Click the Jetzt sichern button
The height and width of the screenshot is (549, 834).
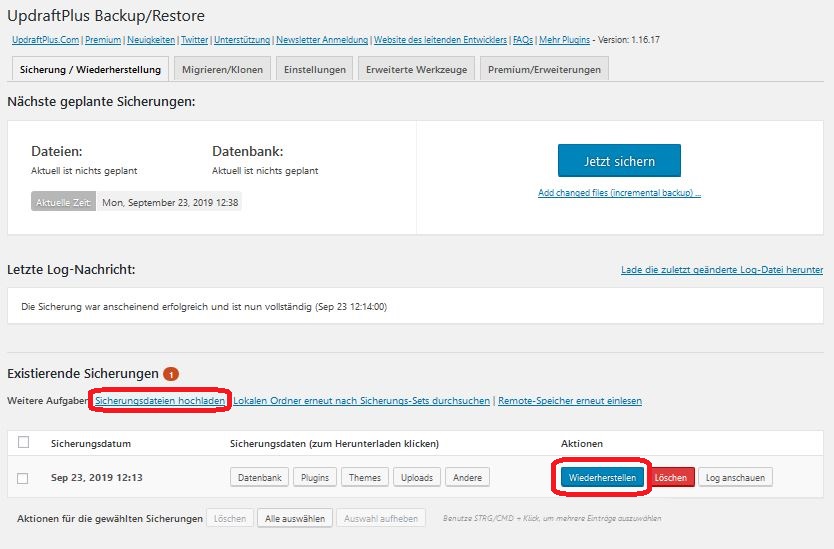tap(619, 161)
